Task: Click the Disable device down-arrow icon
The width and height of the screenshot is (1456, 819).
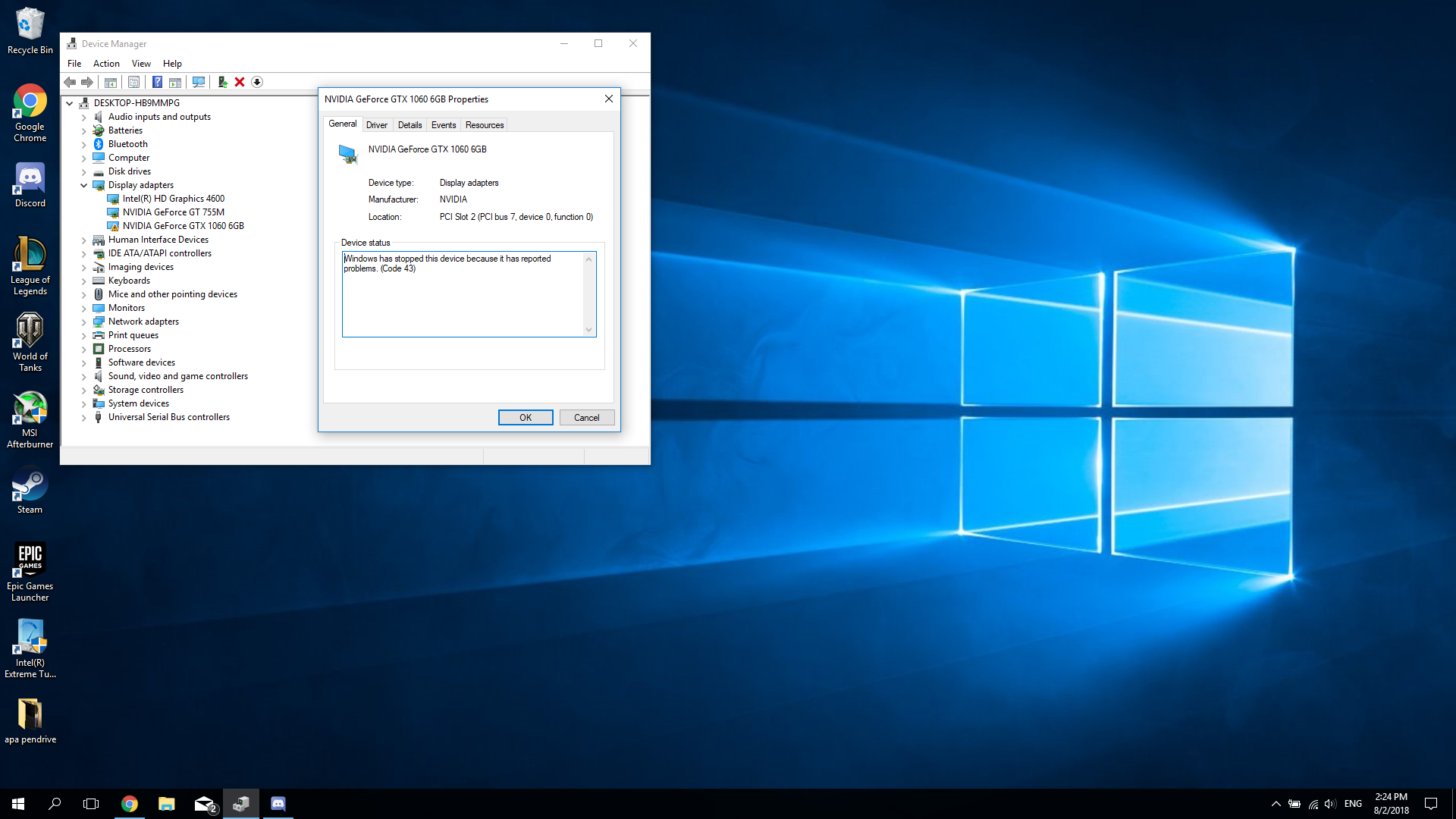Action: click(x=257, y=82)
